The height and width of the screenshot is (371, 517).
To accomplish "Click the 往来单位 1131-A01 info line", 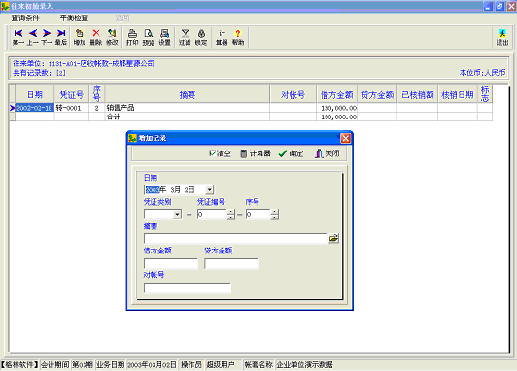I will tap(84, 63).
